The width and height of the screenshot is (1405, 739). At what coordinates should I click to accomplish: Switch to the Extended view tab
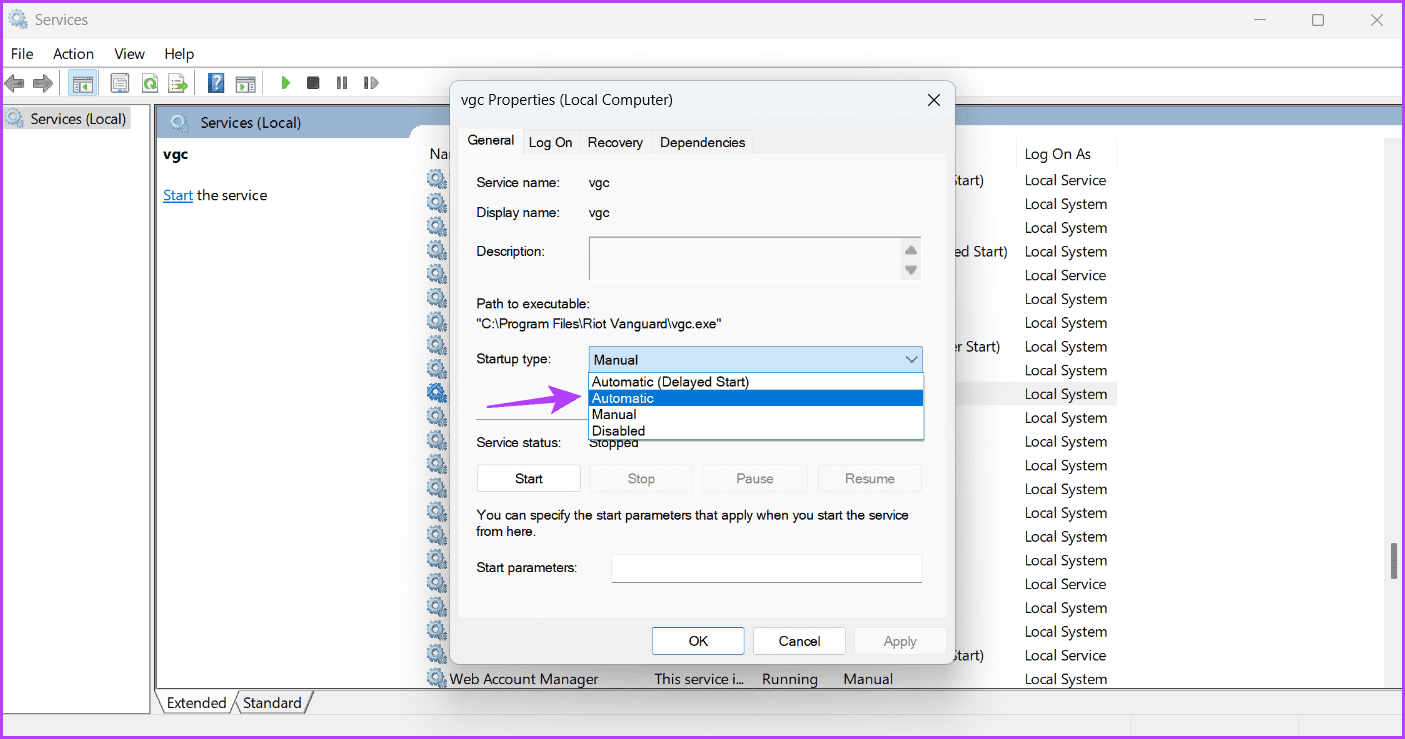point(196,703)
